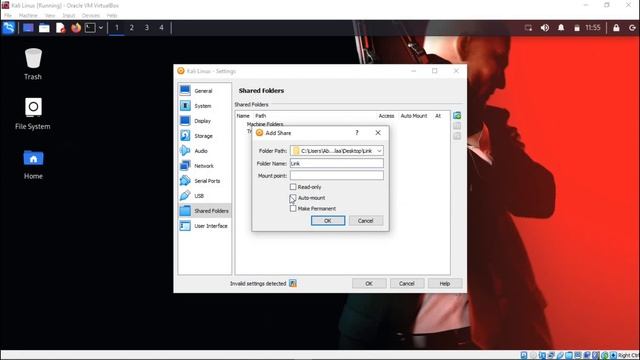Open the File System desktop icon

[33, 114]
